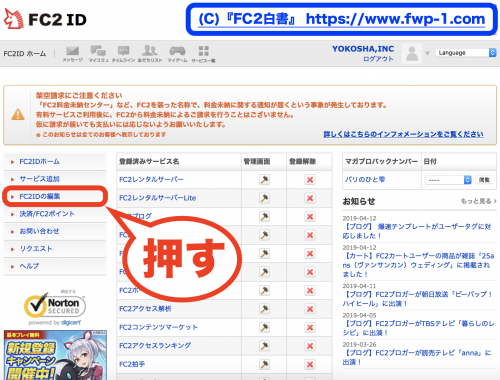
Task: Open the マガブロ date dropdown
Action: pyautogui.click(x=448, y=180)
